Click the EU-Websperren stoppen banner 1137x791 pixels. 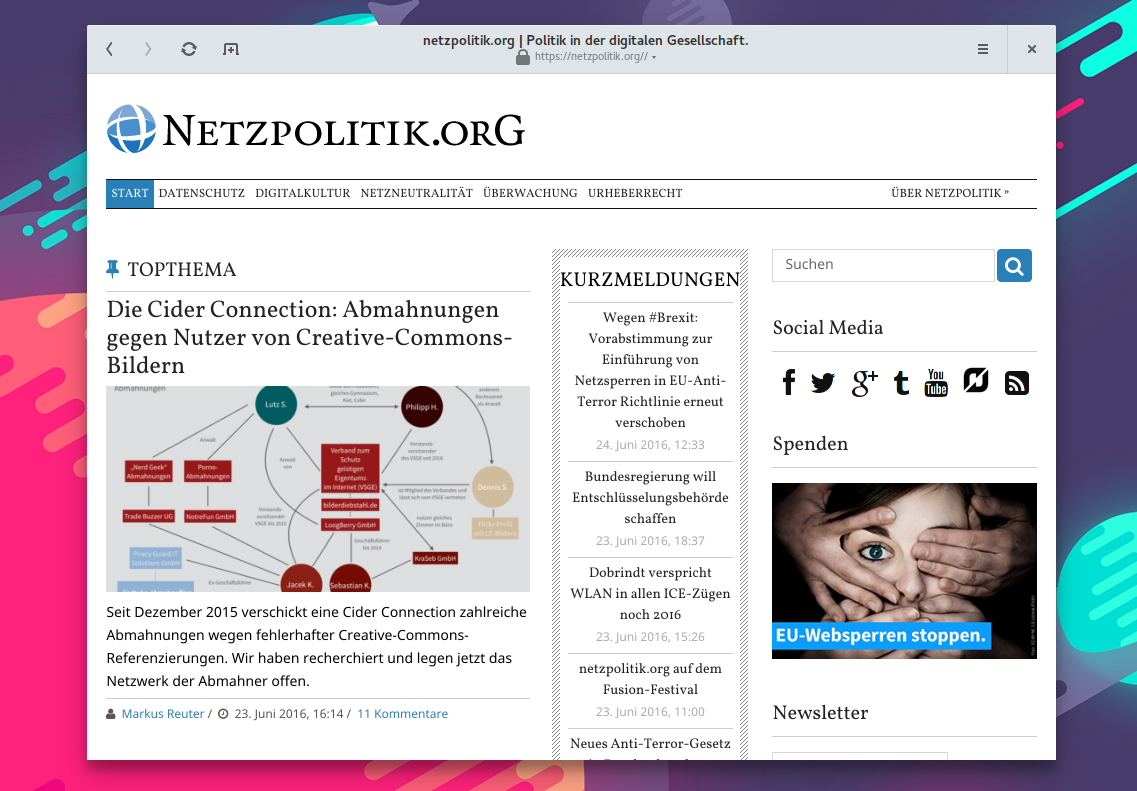click(904, 571)
